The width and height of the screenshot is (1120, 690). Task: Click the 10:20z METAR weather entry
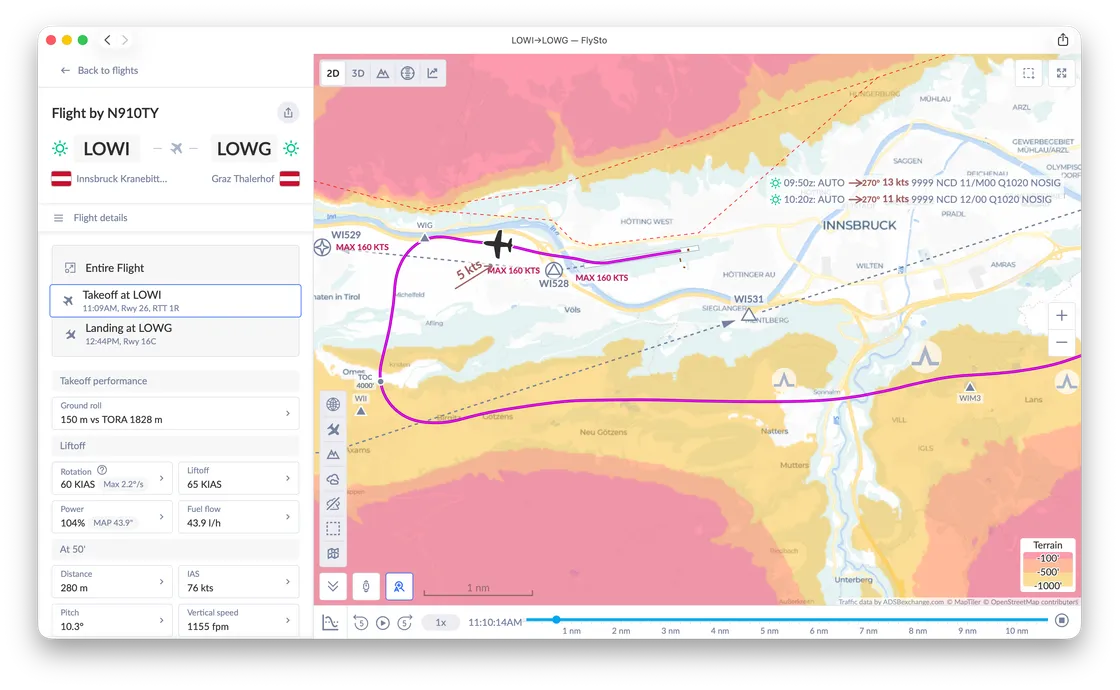click(x=911, y=199)
